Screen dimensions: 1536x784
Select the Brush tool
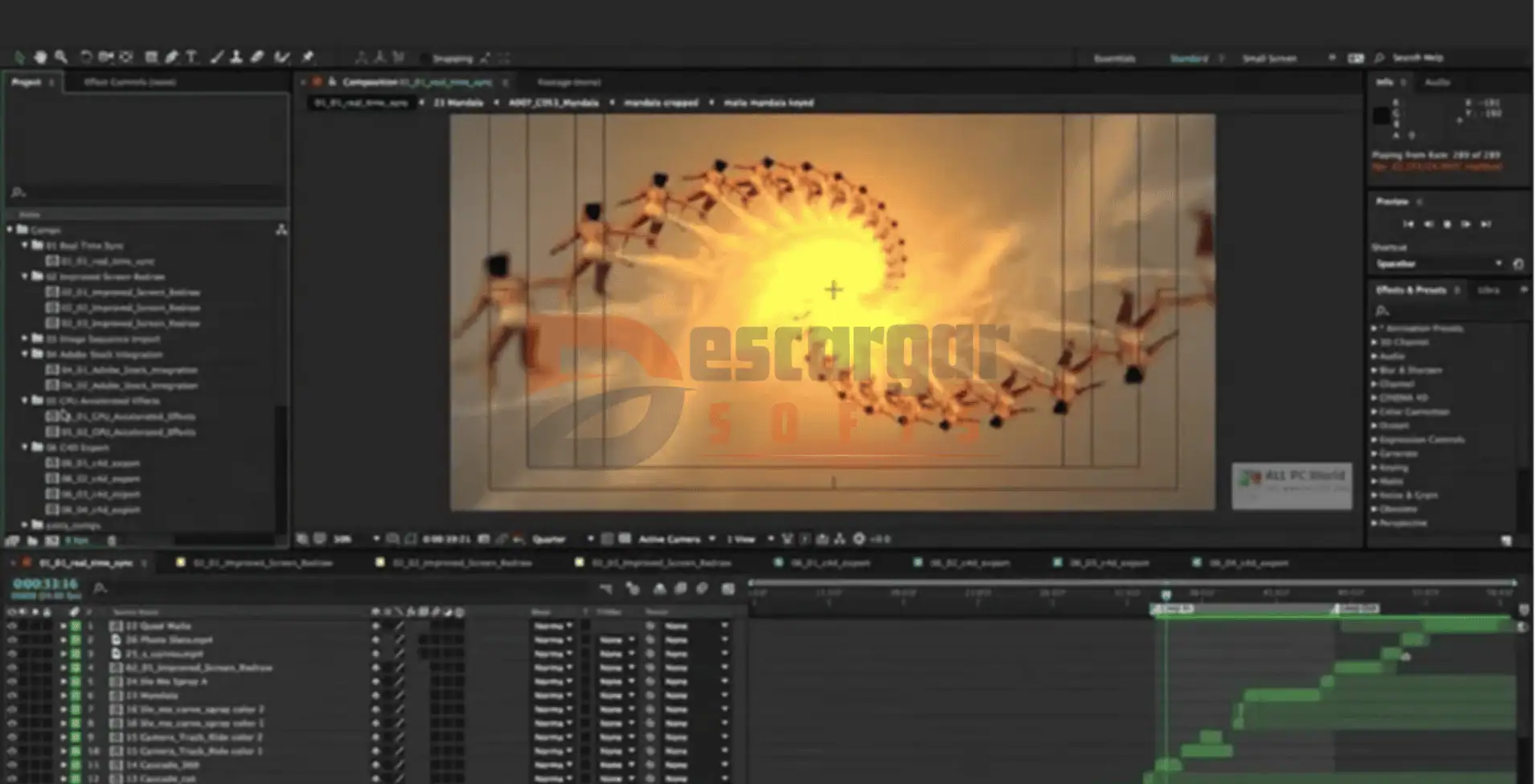click(216, 58)
